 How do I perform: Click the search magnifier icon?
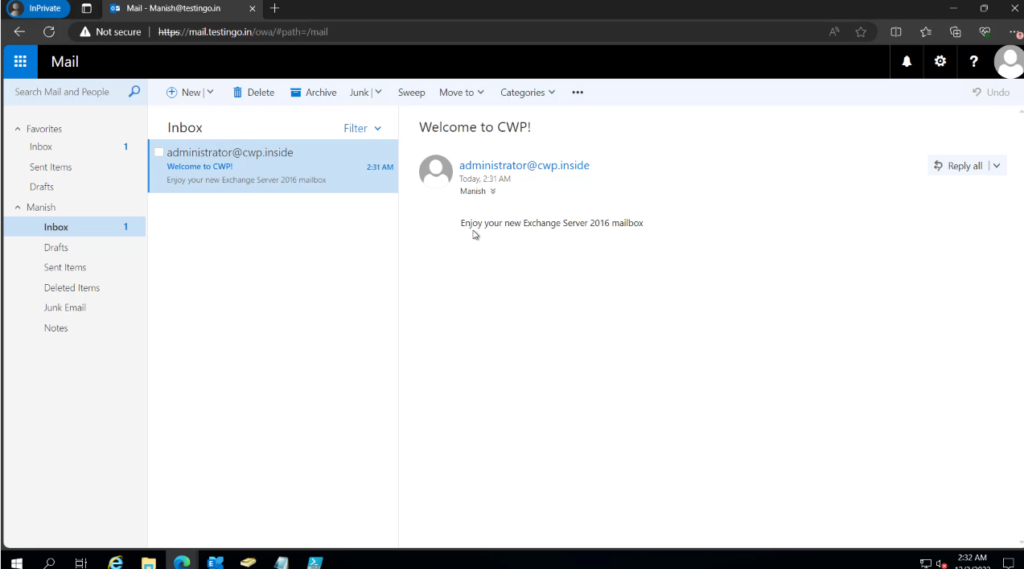(x=134, y=92)
